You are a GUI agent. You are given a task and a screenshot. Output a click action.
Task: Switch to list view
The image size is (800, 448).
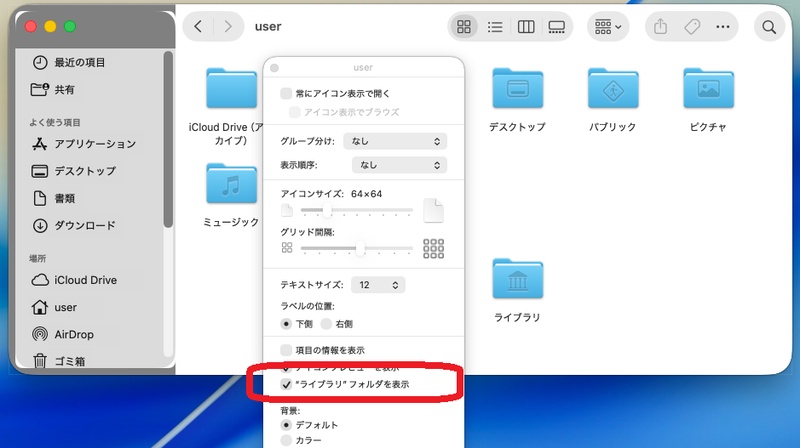(x=495, y=27)
